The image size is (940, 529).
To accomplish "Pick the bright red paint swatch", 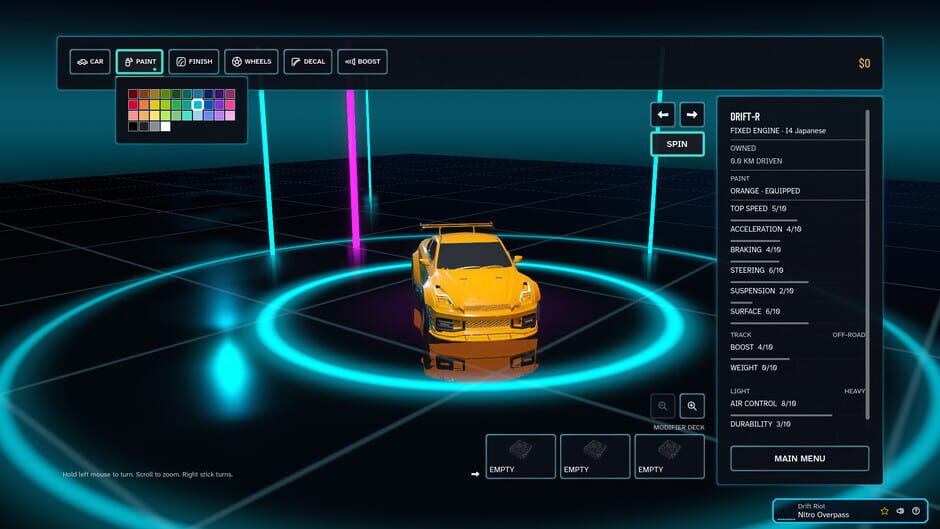I will click(133, 105).
